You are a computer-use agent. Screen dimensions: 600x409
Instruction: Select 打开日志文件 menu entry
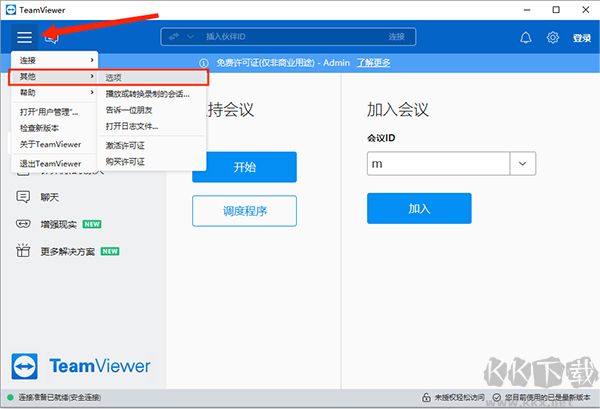tap(152, 126)
